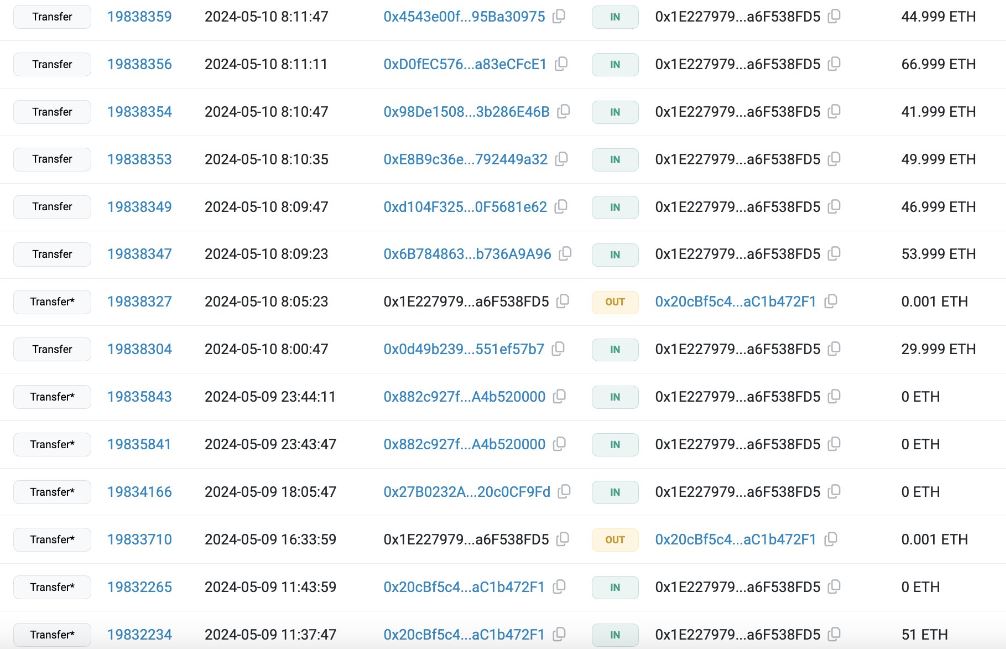Click the OUT badge in block 19838327 row

pyautogui.click(x=615, y=301)
